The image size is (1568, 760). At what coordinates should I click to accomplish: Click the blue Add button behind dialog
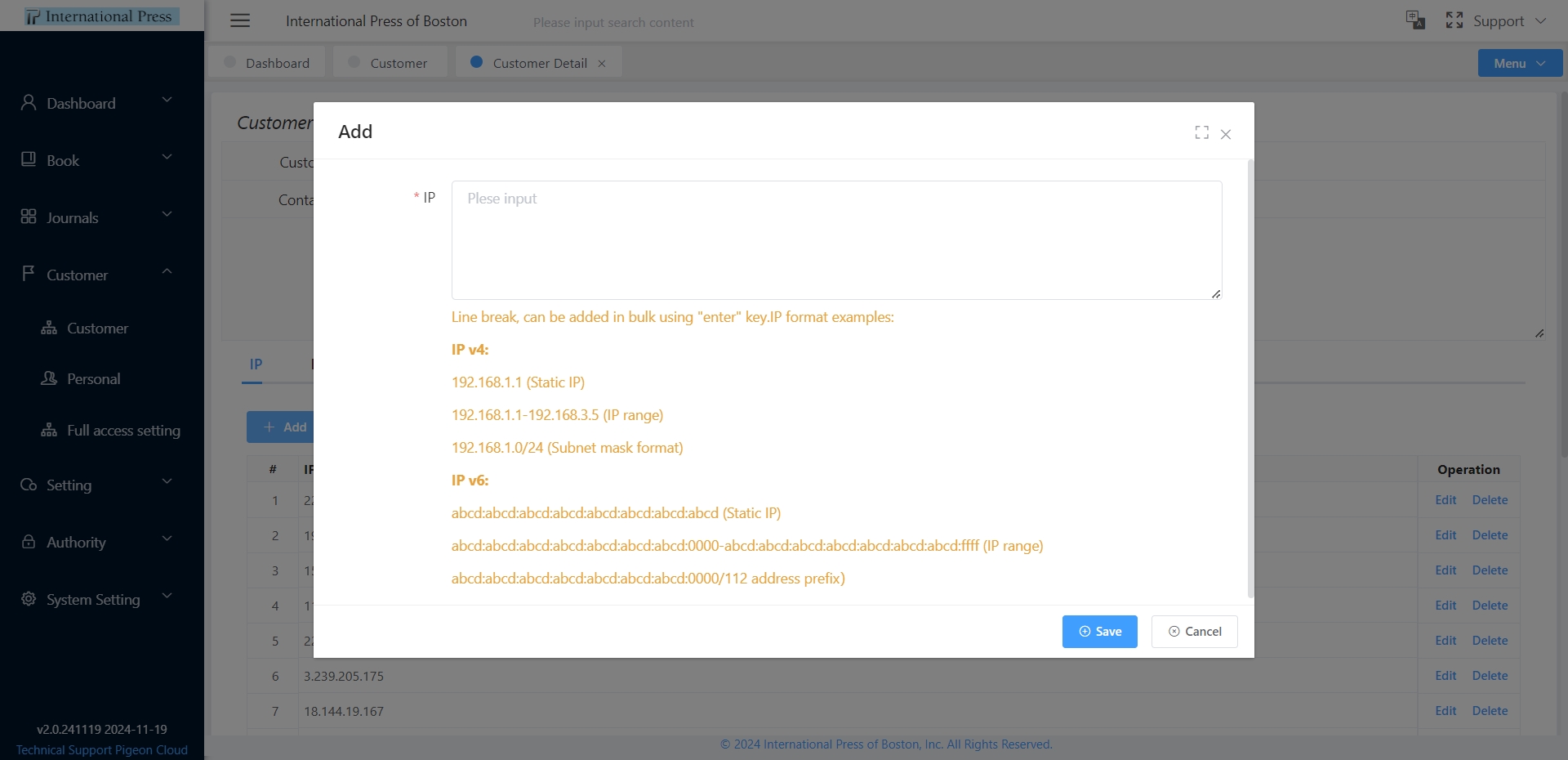point(281,427)
